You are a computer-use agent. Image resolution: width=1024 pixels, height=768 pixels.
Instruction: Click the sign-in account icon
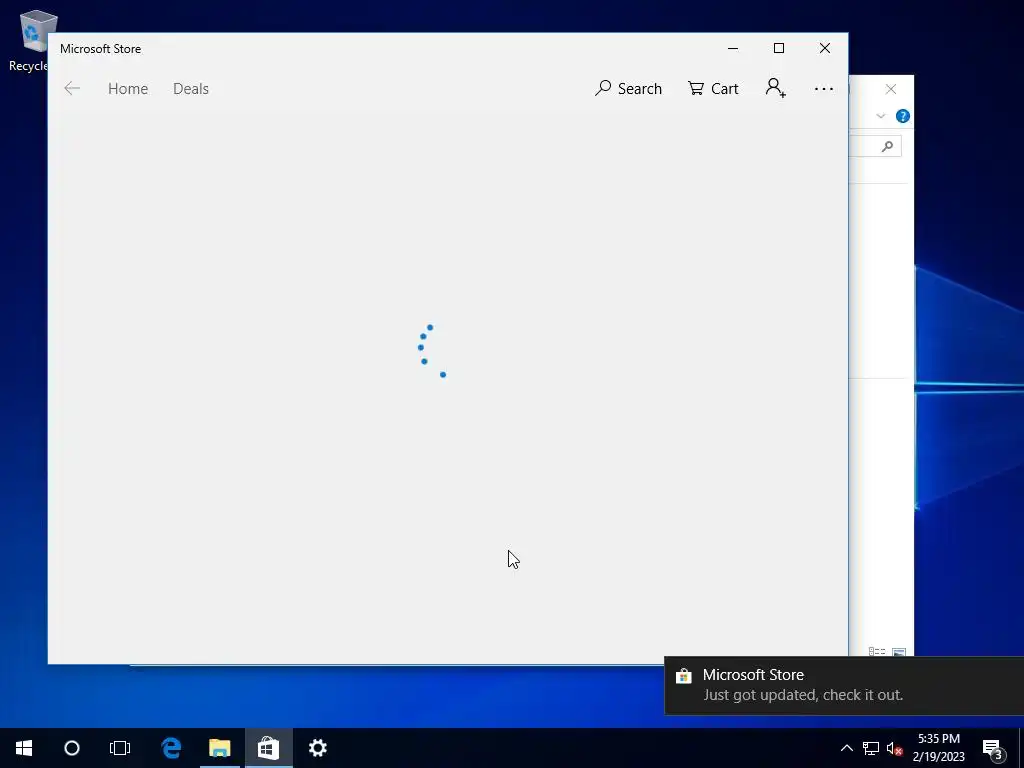click(776, 88)
